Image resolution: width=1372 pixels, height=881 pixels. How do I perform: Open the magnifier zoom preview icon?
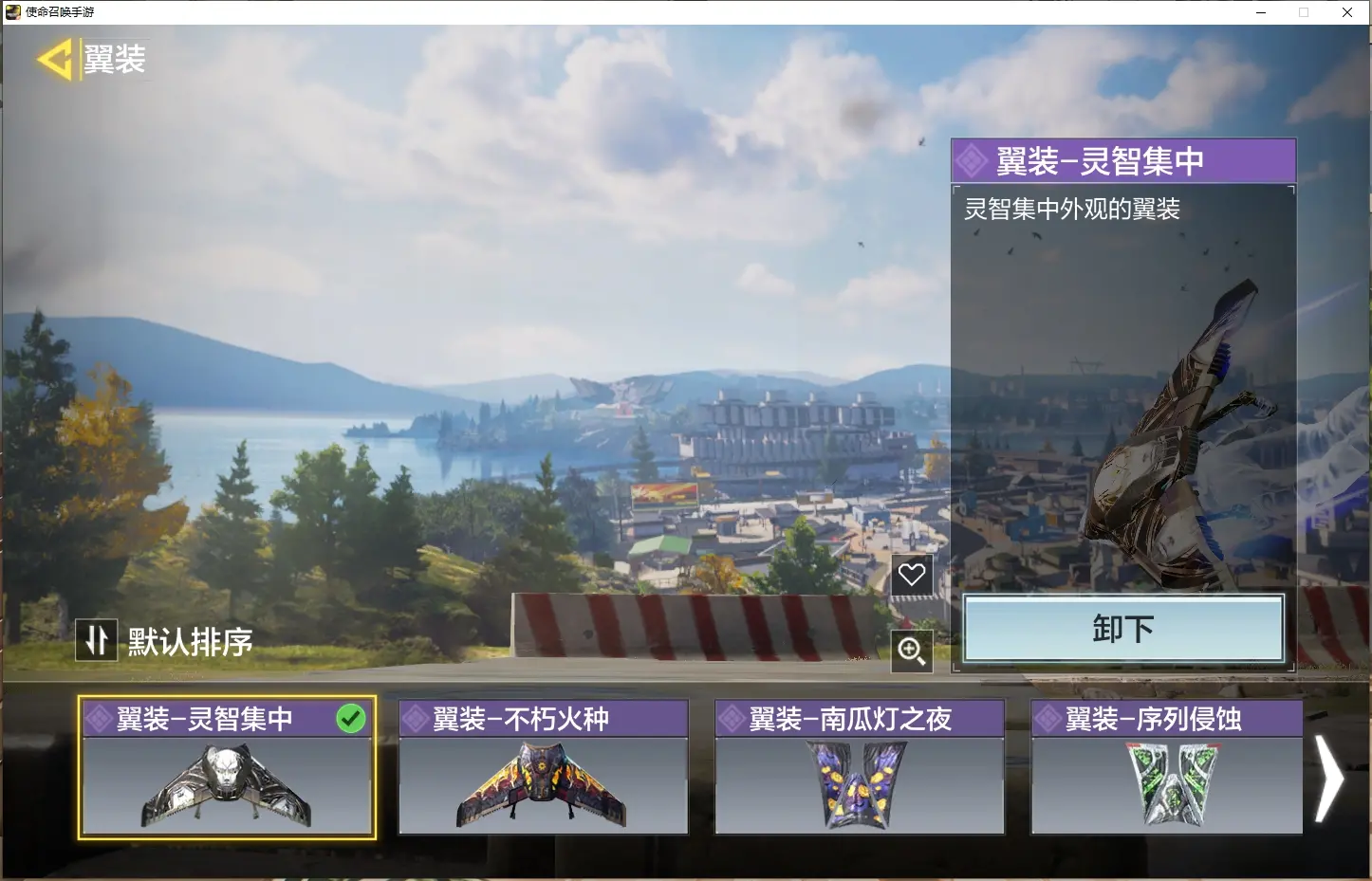[x=912, y=651]
